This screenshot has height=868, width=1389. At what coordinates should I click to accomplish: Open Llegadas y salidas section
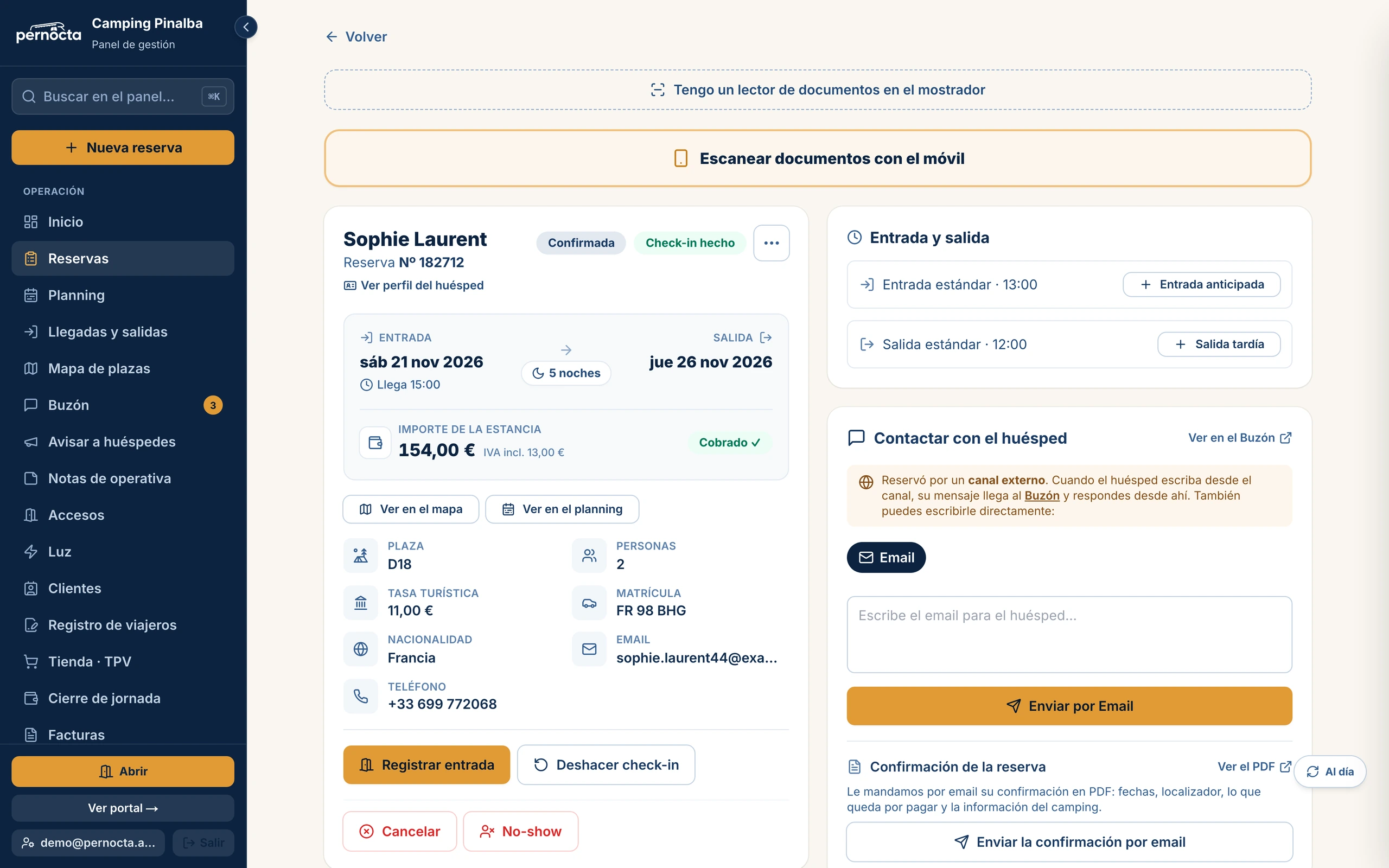[123, 332]
